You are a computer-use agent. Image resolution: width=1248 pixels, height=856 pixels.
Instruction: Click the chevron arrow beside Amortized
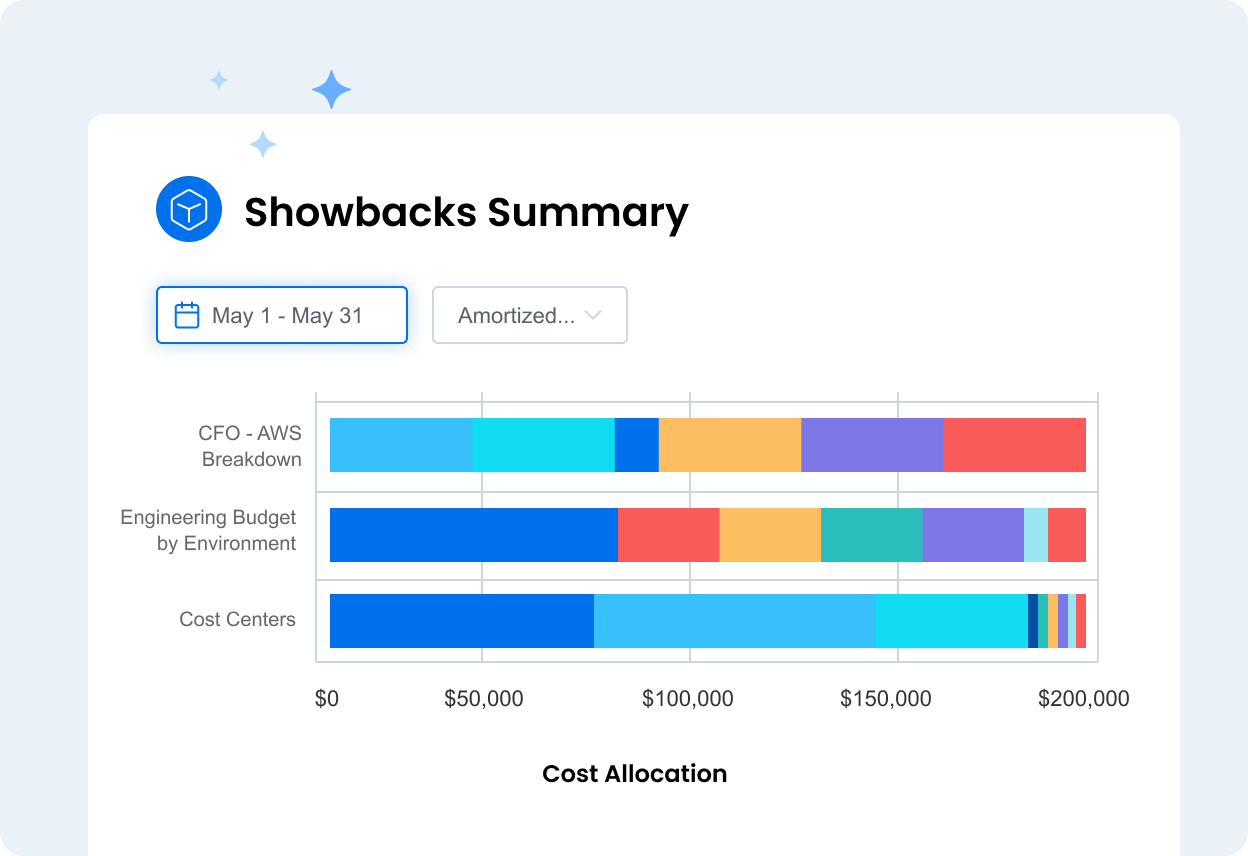(x=593, y=315)
